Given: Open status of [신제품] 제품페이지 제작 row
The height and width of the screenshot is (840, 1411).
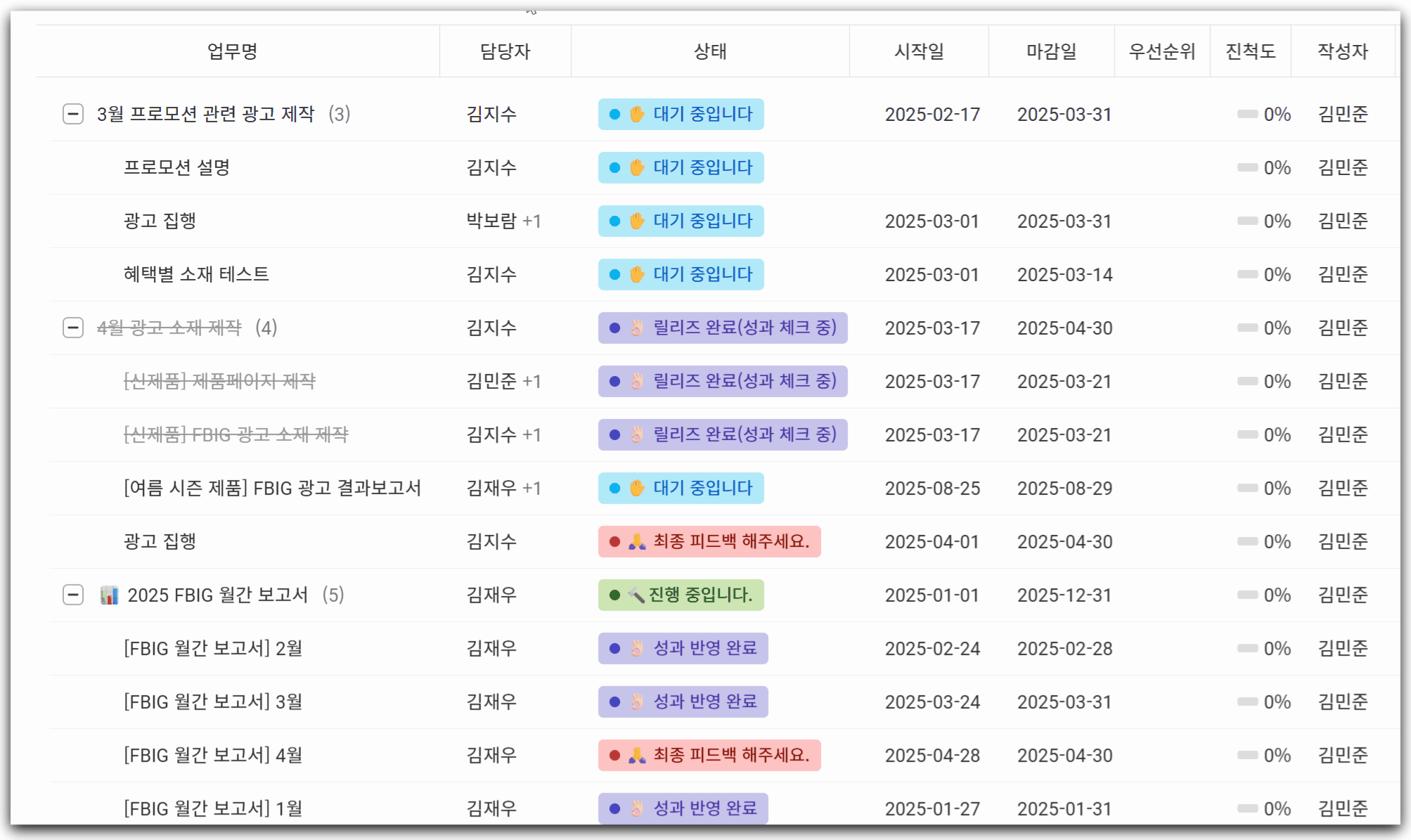Looking at the screenshot, I should 723,381.
